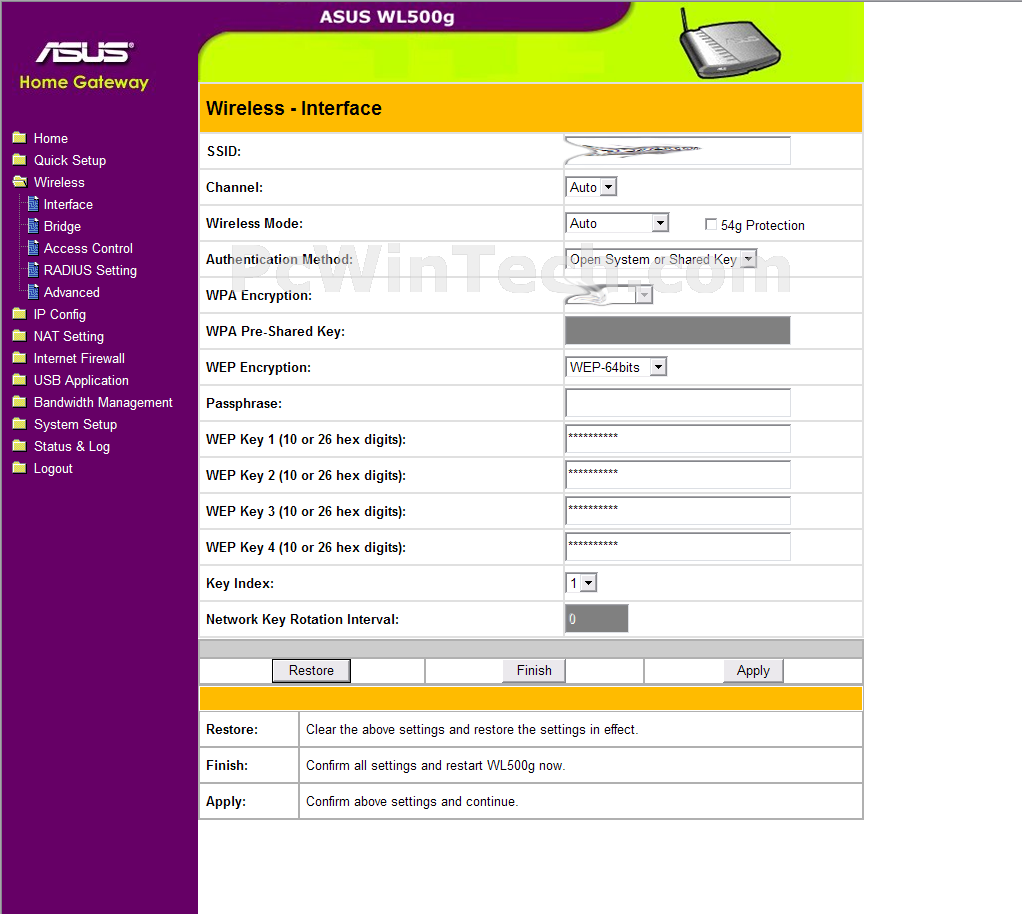Enable the 54g Protection checkbox

710,224
